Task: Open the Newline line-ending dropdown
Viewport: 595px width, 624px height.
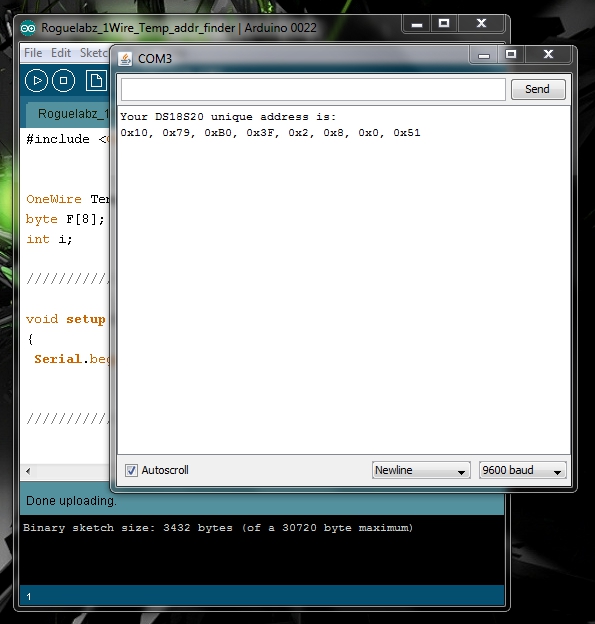Action: (x=421, y=470)
